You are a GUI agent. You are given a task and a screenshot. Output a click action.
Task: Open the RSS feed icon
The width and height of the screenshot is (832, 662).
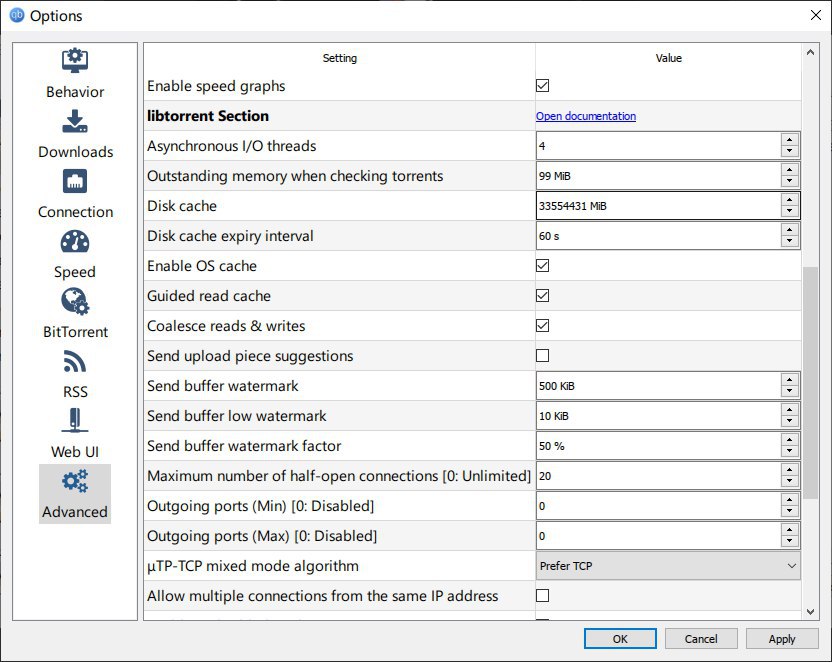(x=75, y=361)
